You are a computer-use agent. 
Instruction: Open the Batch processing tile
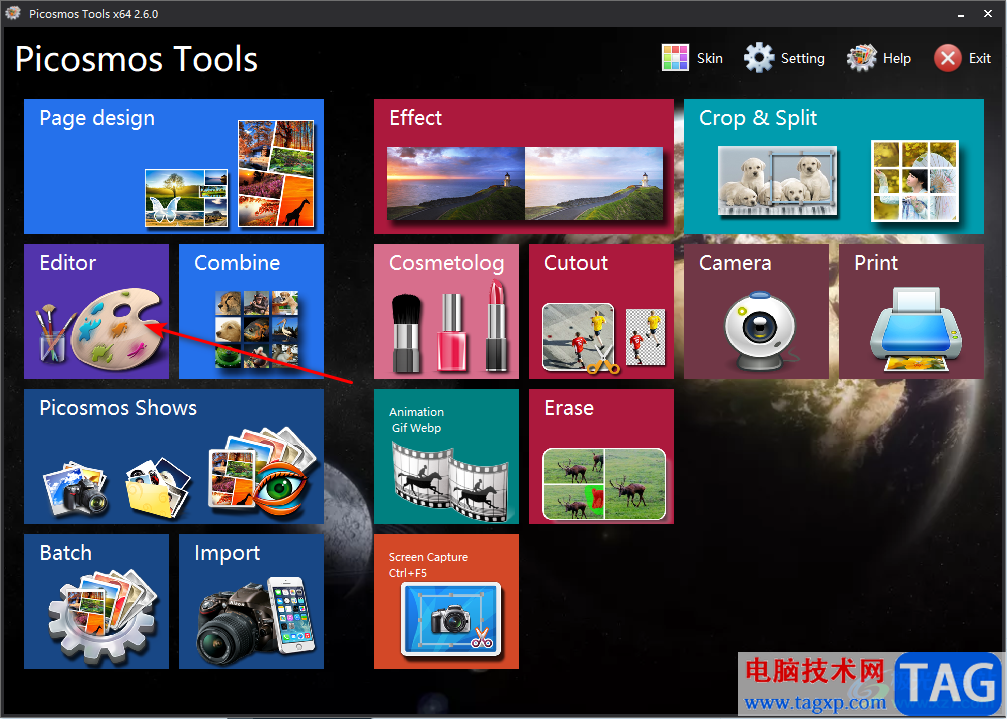[x=96, y=602]
